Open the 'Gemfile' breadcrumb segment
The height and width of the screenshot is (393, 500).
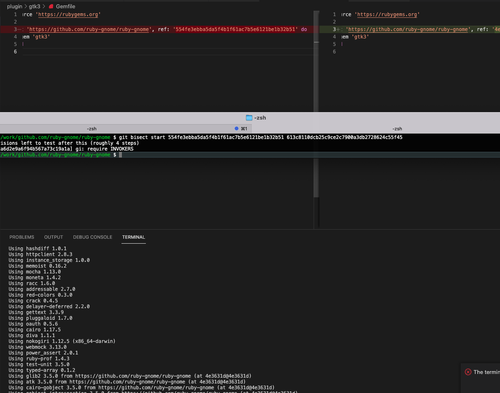tap(65, 6)
